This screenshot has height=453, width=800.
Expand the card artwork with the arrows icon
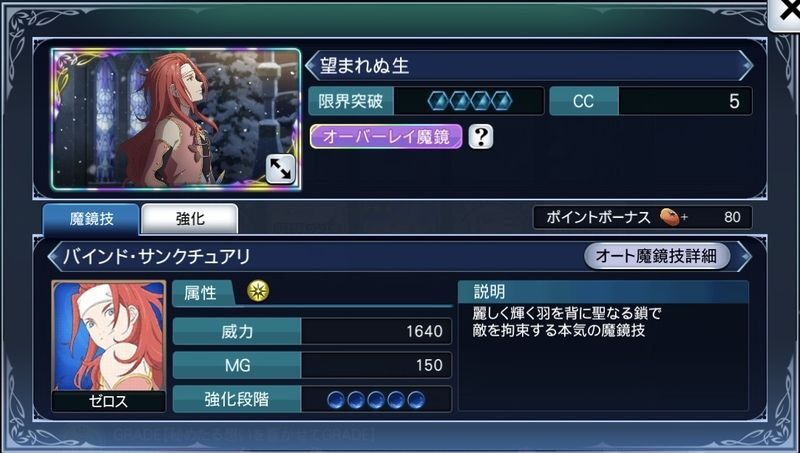[x=280, y=169]
